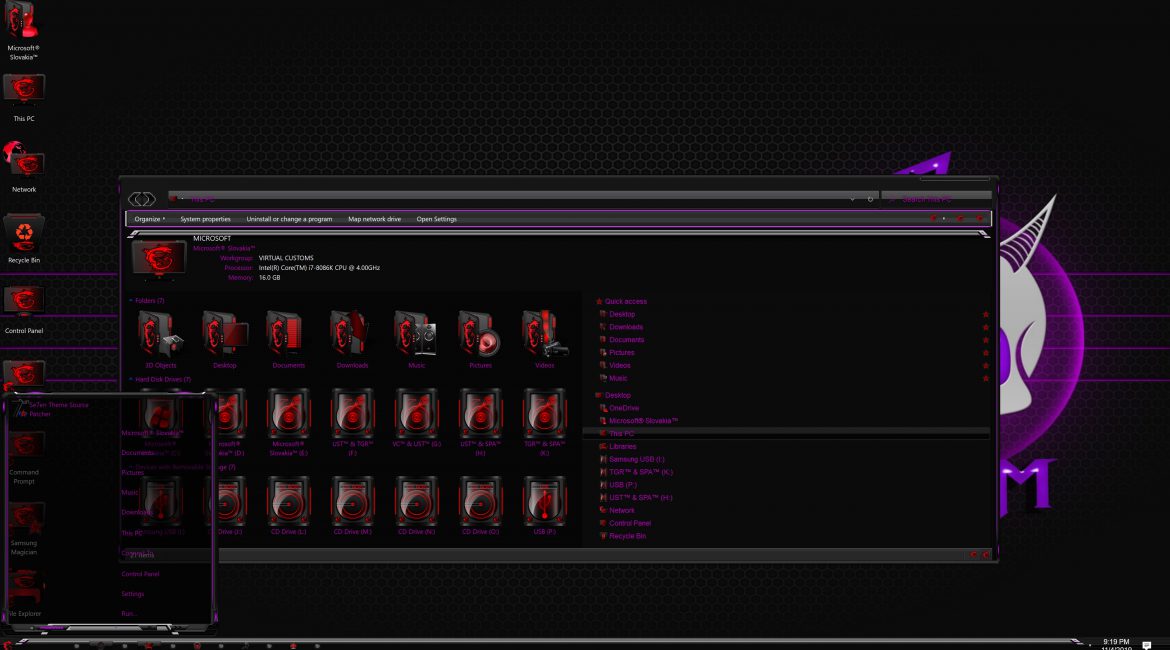The width and height of the screenshot is (1170, 650).
Task: Select the UST & SPA (H:) drive icon
Action: (480, 413)
